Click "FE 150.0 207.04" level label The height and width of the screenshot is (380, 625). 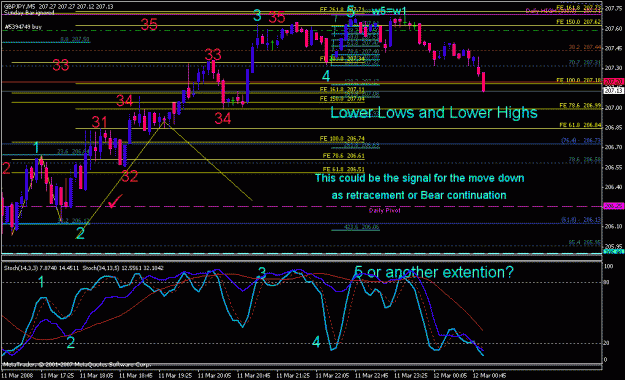click(x=342, y=98)
